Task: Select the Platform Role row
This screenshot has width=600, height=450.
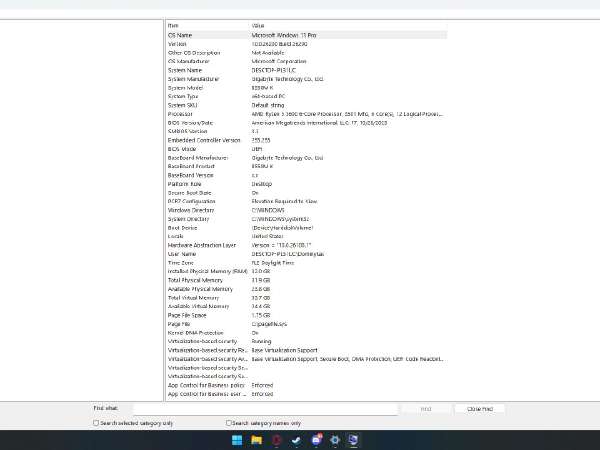Action: [x=307, y=184]
